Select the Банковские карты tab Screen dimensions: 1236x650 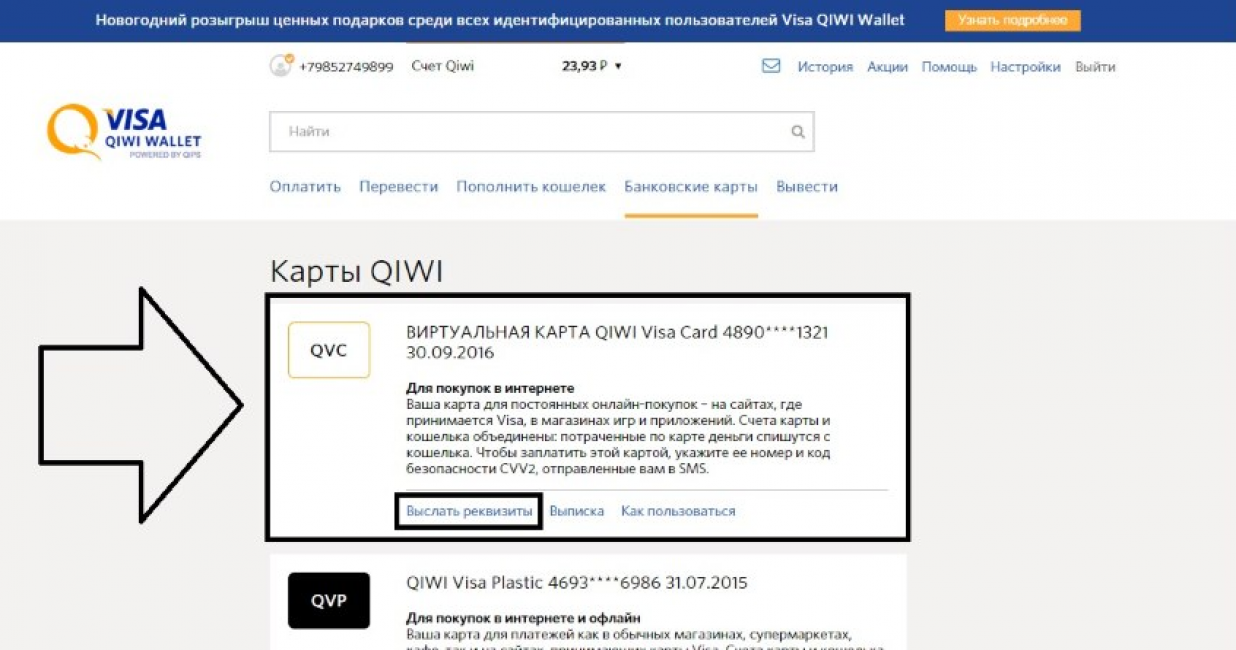[x=691, y=187]
